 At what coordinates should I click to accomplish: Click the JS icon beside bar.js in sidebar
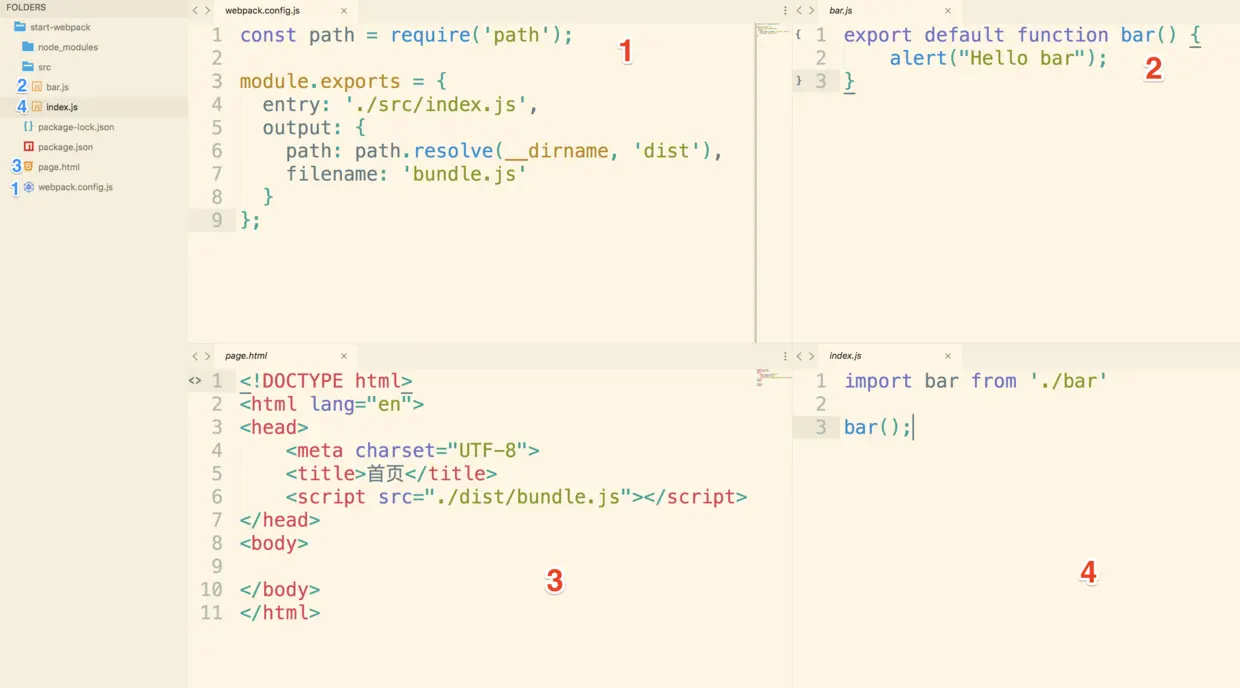(37, 87)
